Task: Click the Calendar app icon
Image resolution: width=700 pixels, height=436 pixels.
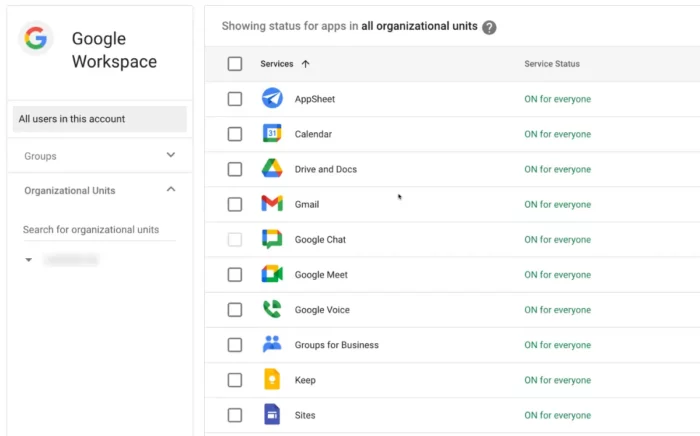Action: tap(272, 133)
